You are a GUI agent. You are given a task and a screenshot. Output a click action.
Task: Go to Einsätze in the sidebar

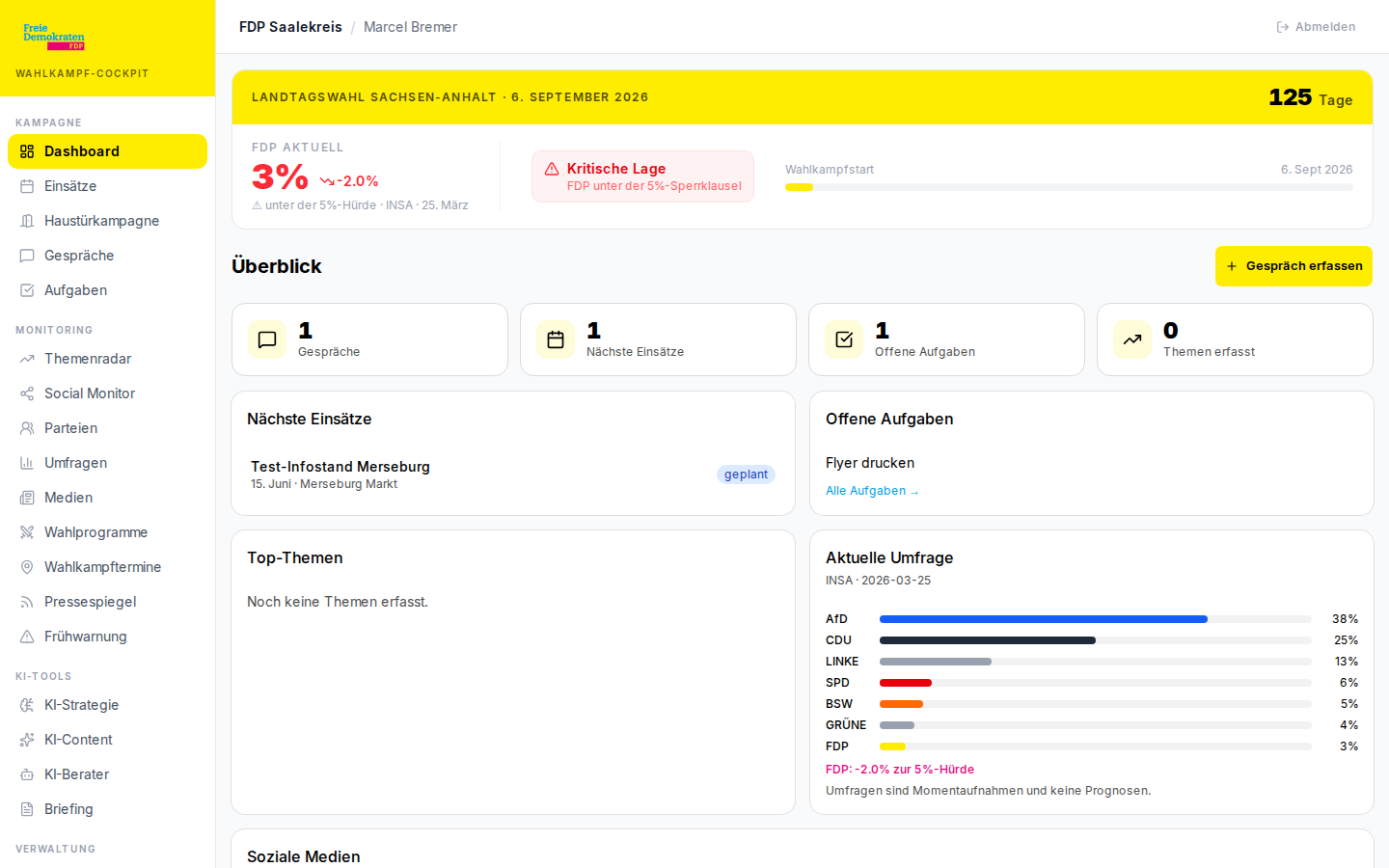point(107,186)
